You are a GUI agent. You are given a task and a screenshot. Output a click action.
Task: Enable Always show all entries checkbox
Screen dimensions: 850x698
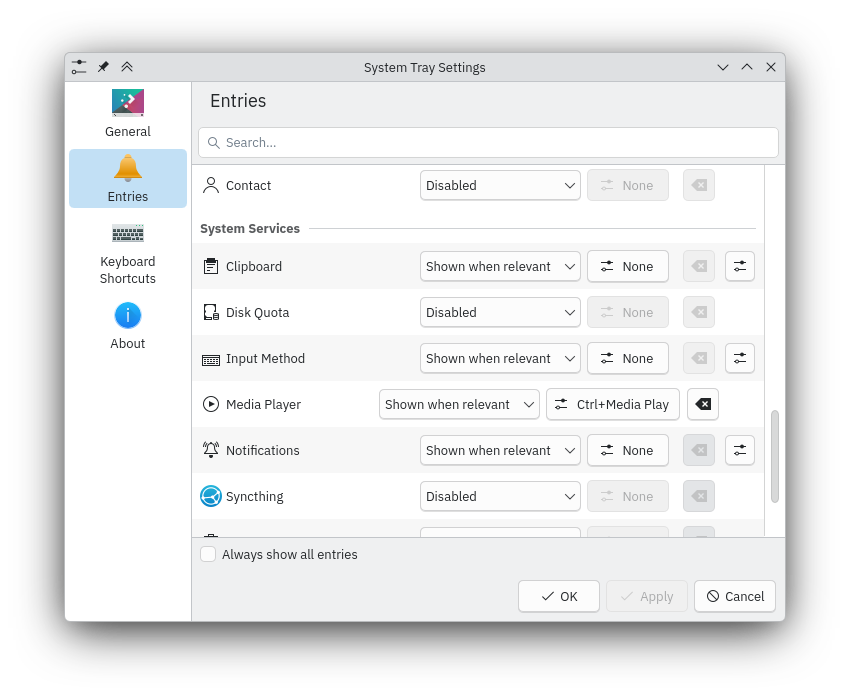coord(208,554)
